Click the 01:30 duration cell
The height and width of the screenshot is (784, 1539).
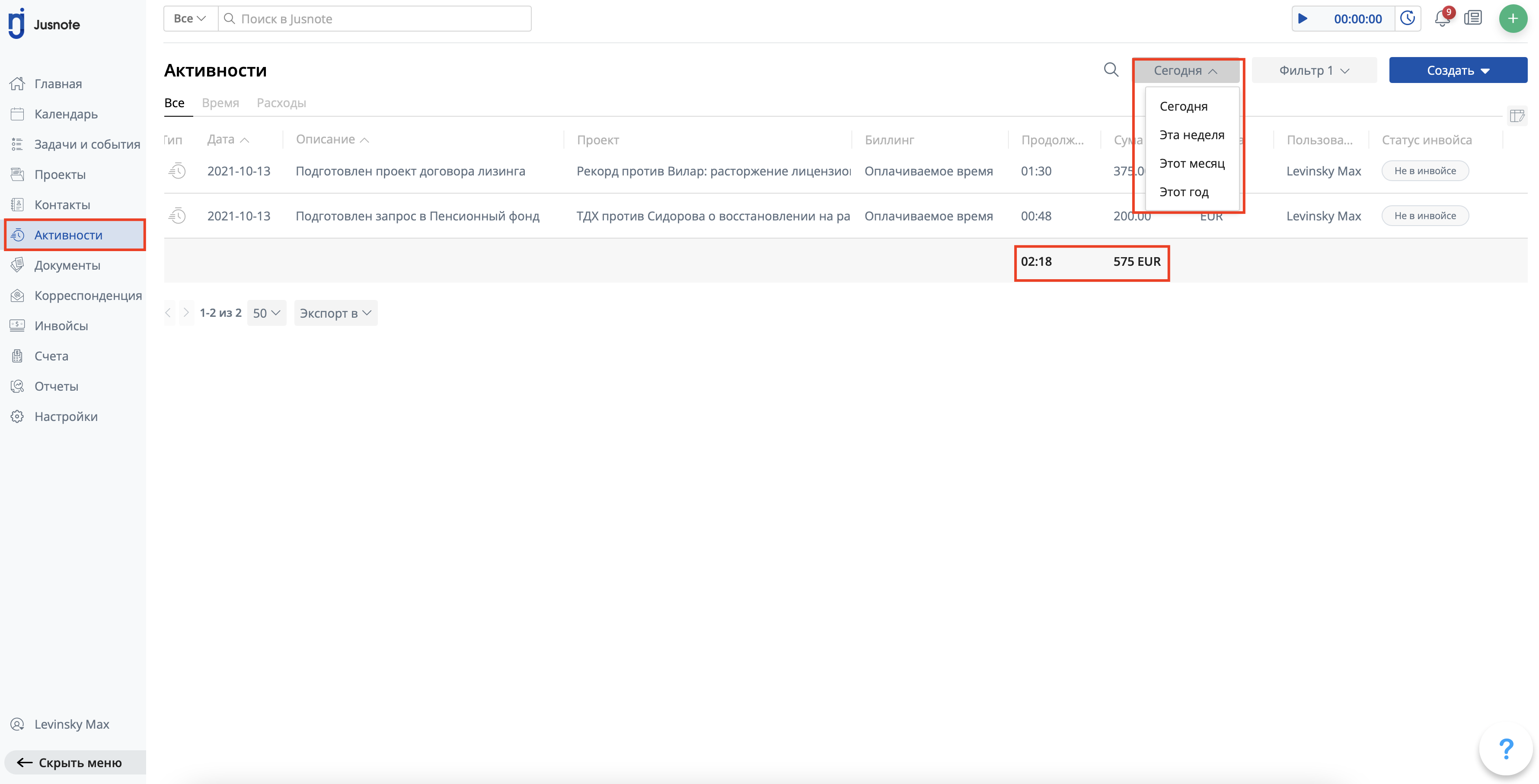[x=1036, y=171]
